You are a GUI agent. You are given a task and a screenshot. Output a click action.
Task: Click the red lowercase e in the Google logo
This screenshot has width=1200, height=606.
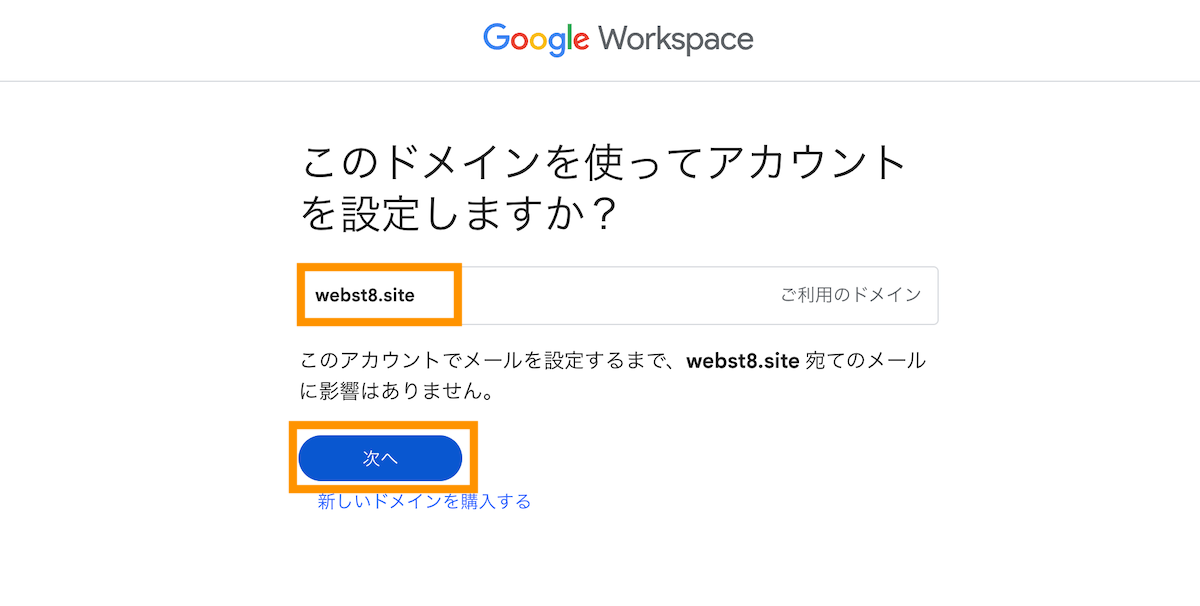click(579, 42)
